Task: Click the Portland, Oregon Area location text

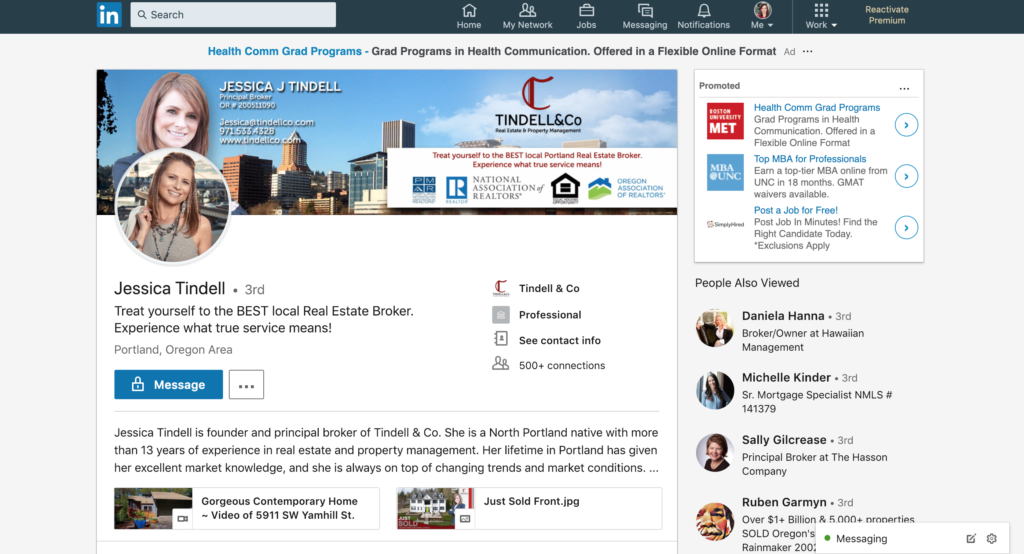Action: [173, 350]
